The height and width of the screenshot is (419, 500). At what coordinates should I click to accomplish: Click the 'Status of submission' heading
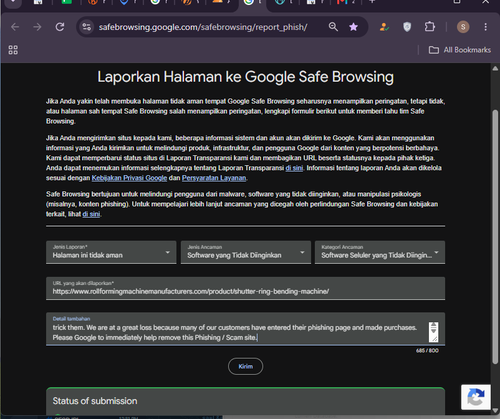(95, 401)
